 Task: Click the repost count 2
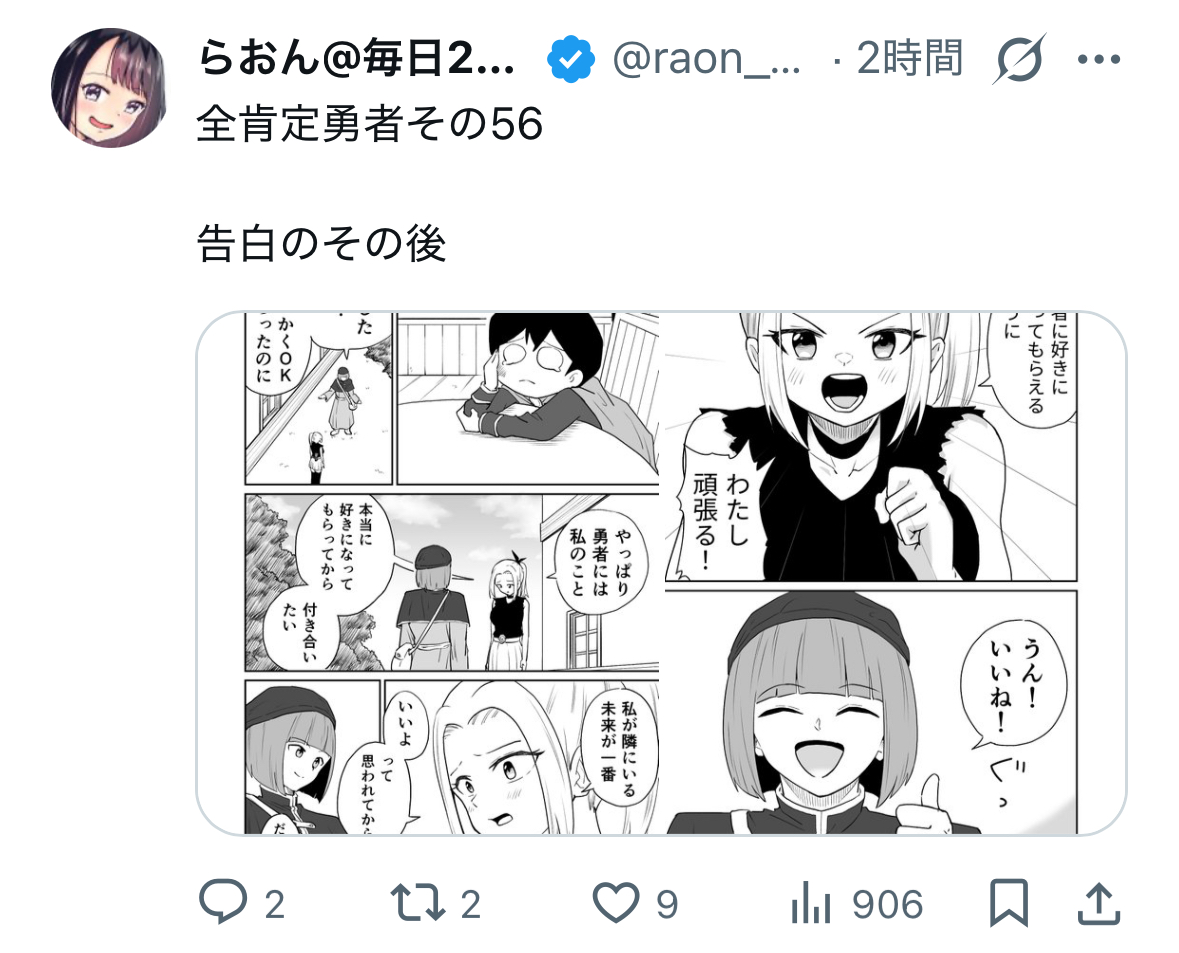point(470,904)
